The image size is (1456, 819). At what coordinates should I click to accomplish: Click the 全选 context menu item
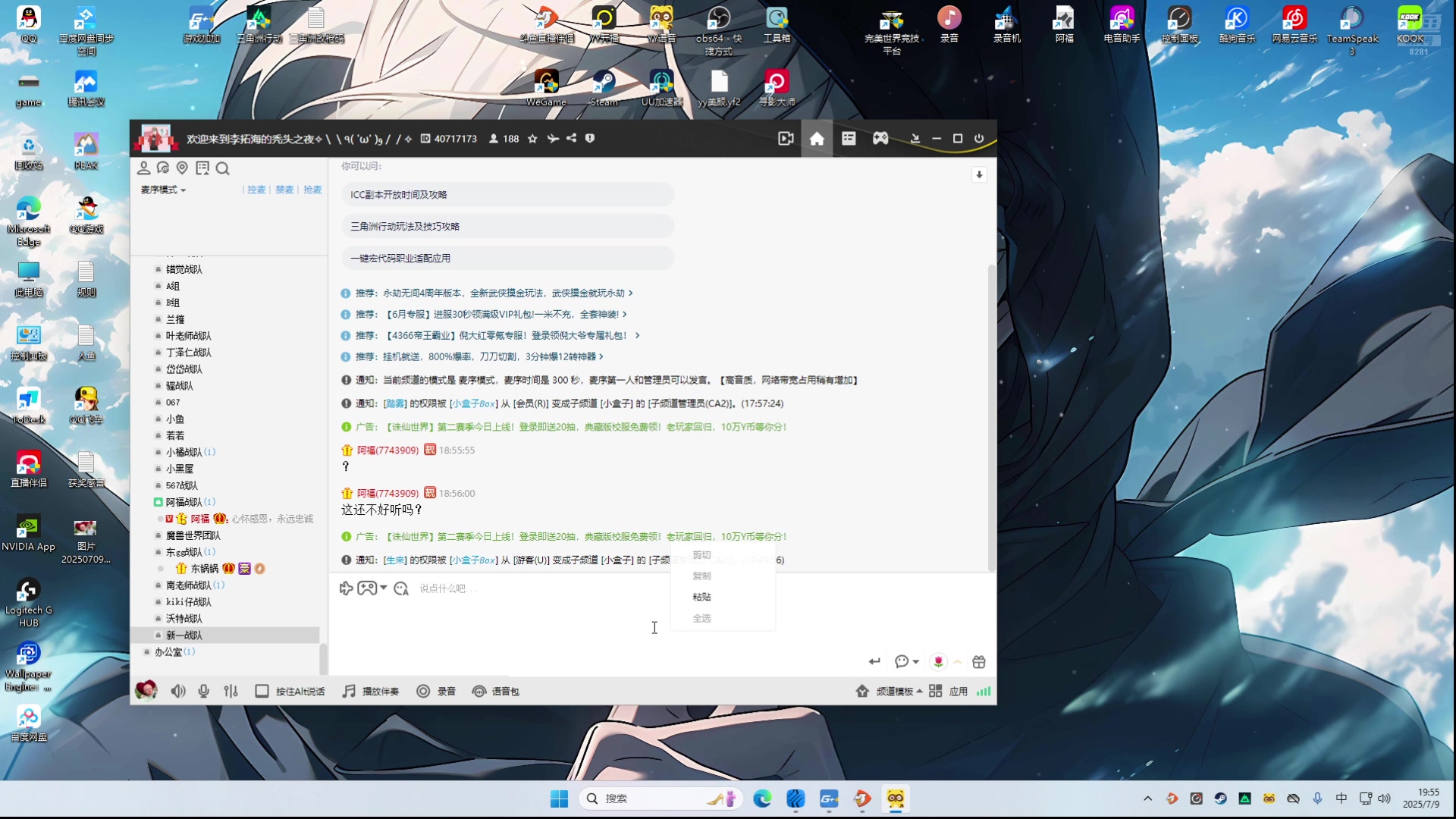[x=701, y=619]
